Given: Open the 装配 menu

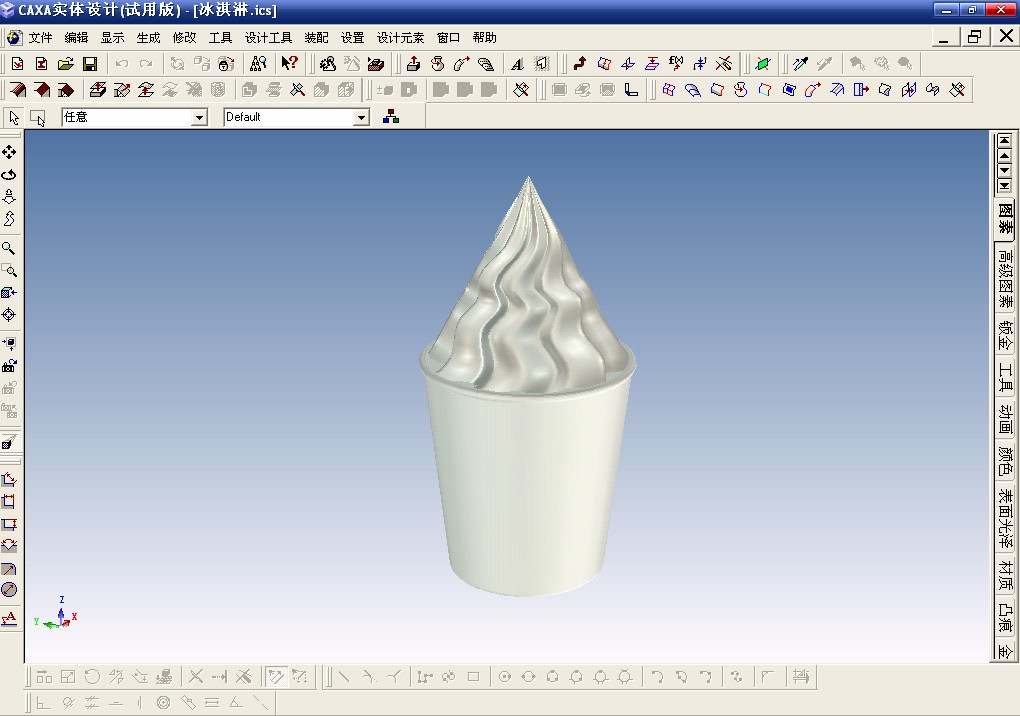Looking at the screenshot, I should pos(317,38).
